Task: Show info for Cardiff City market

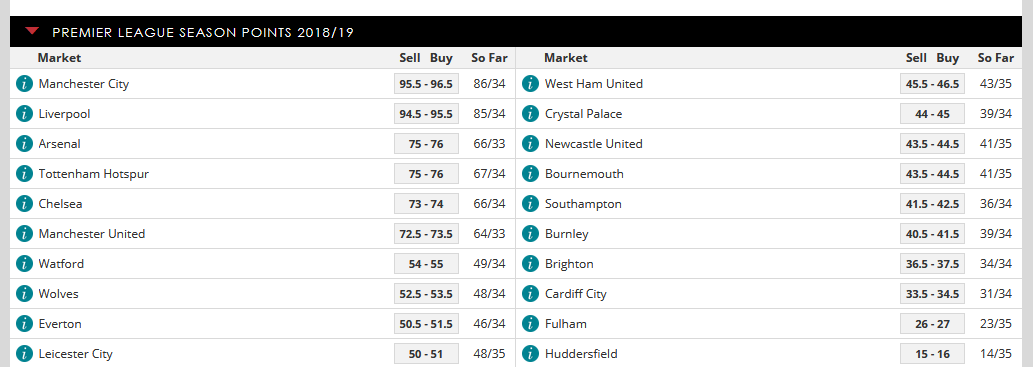Action: tap(531, 294)
